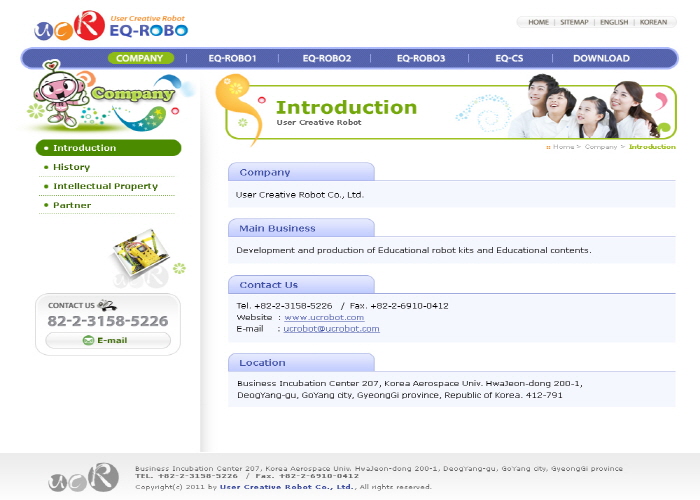
Task: Click the E-mail button in contact box
Action: pos(108,340)
